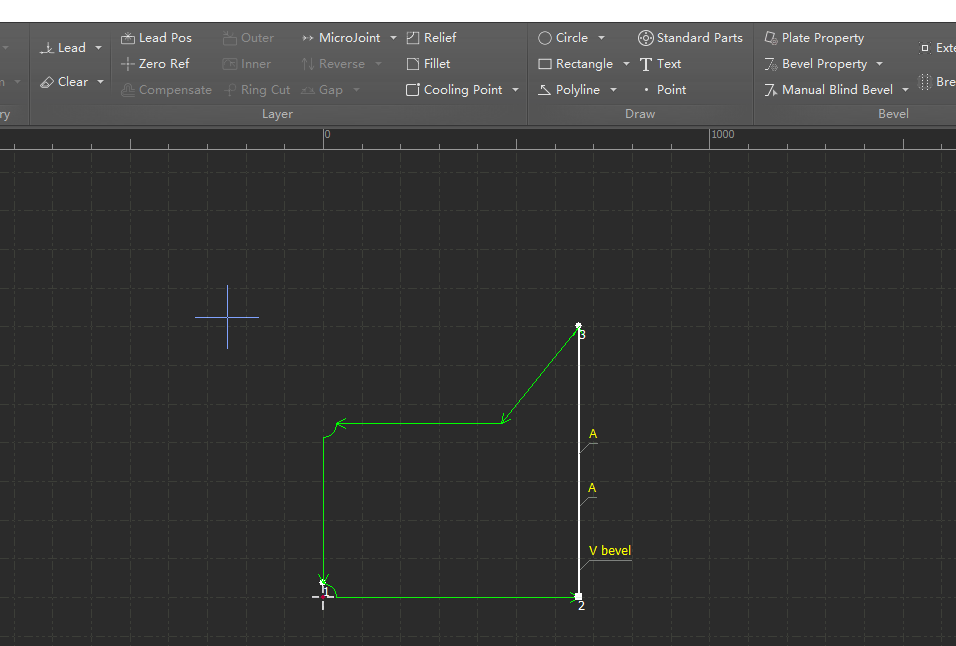
Task: Apply the Fillet tool
Action: coord(428,64)
